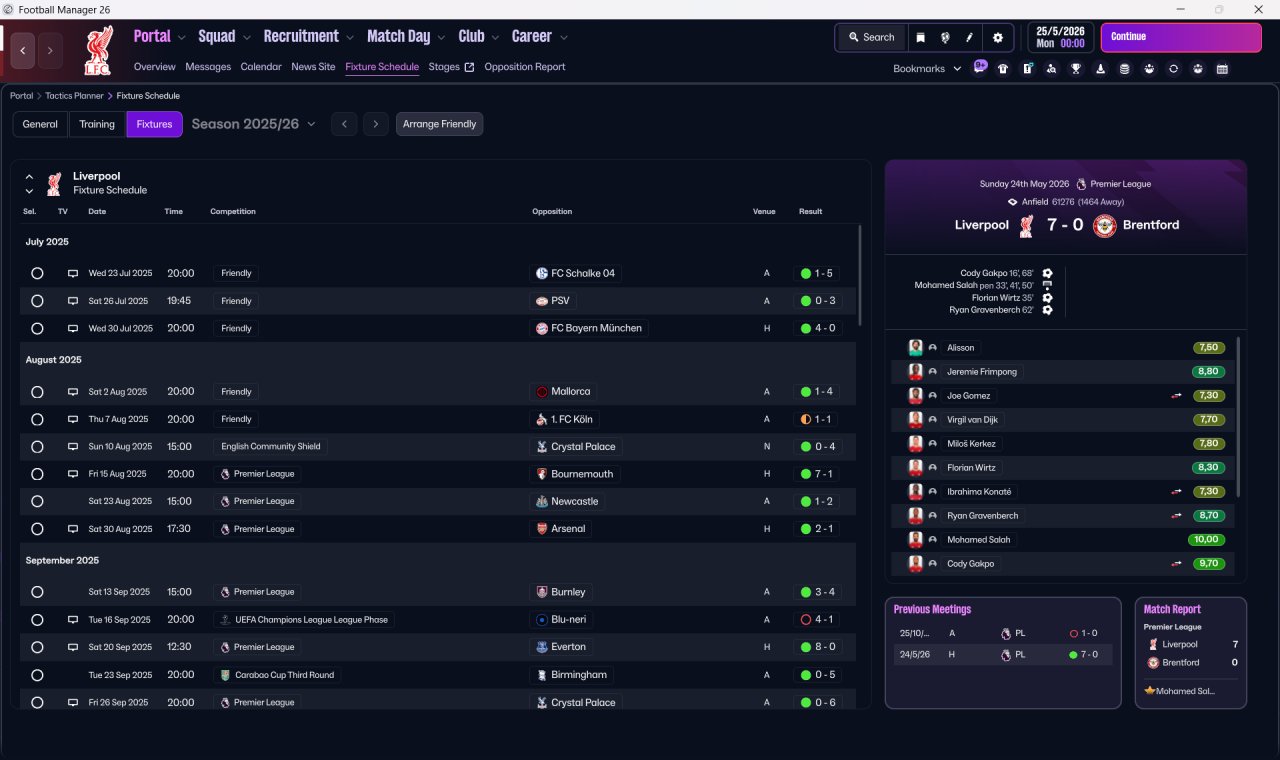Image resolution: width=1280 pixels, height=760 pixels.
Task: Open the bookmark flag icon beside Search
Action: point(920,37)
